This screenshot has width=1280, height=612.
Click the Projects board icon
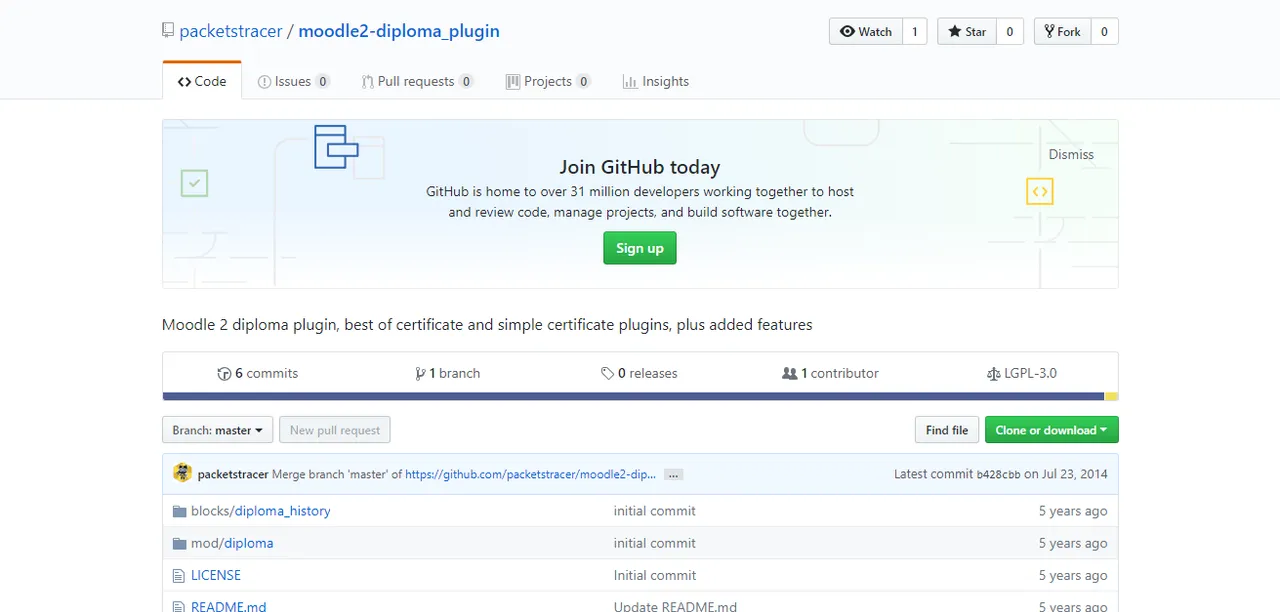pos(513,82)
